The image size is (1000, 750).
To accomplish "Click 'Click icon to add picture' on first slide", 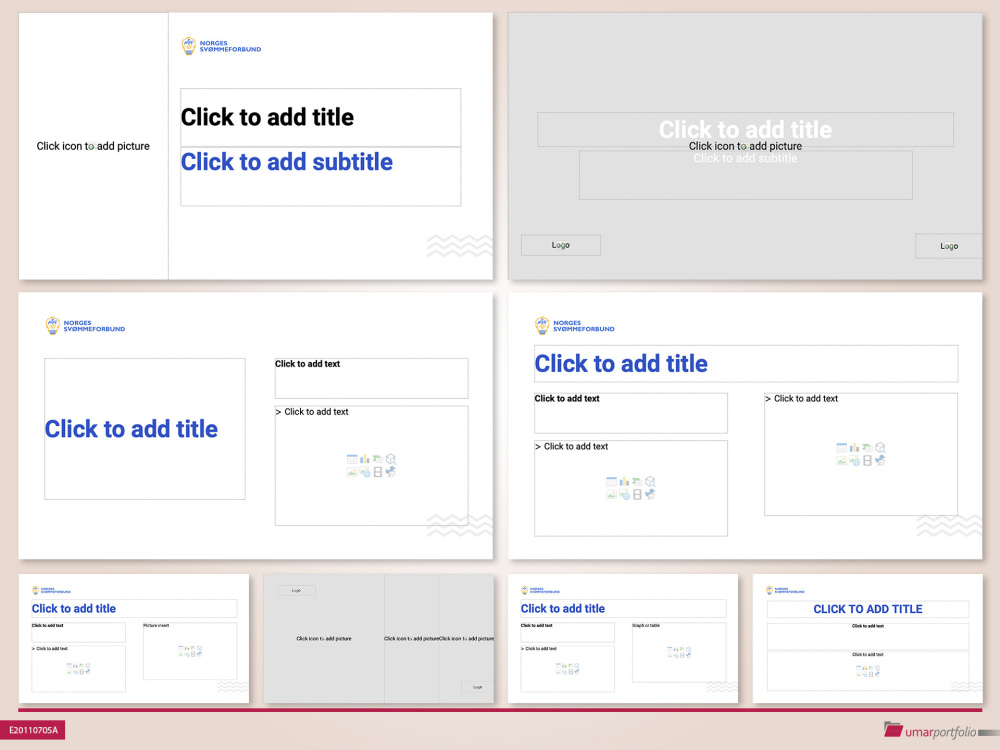I will pyautogui.click(x=93, y=146).
